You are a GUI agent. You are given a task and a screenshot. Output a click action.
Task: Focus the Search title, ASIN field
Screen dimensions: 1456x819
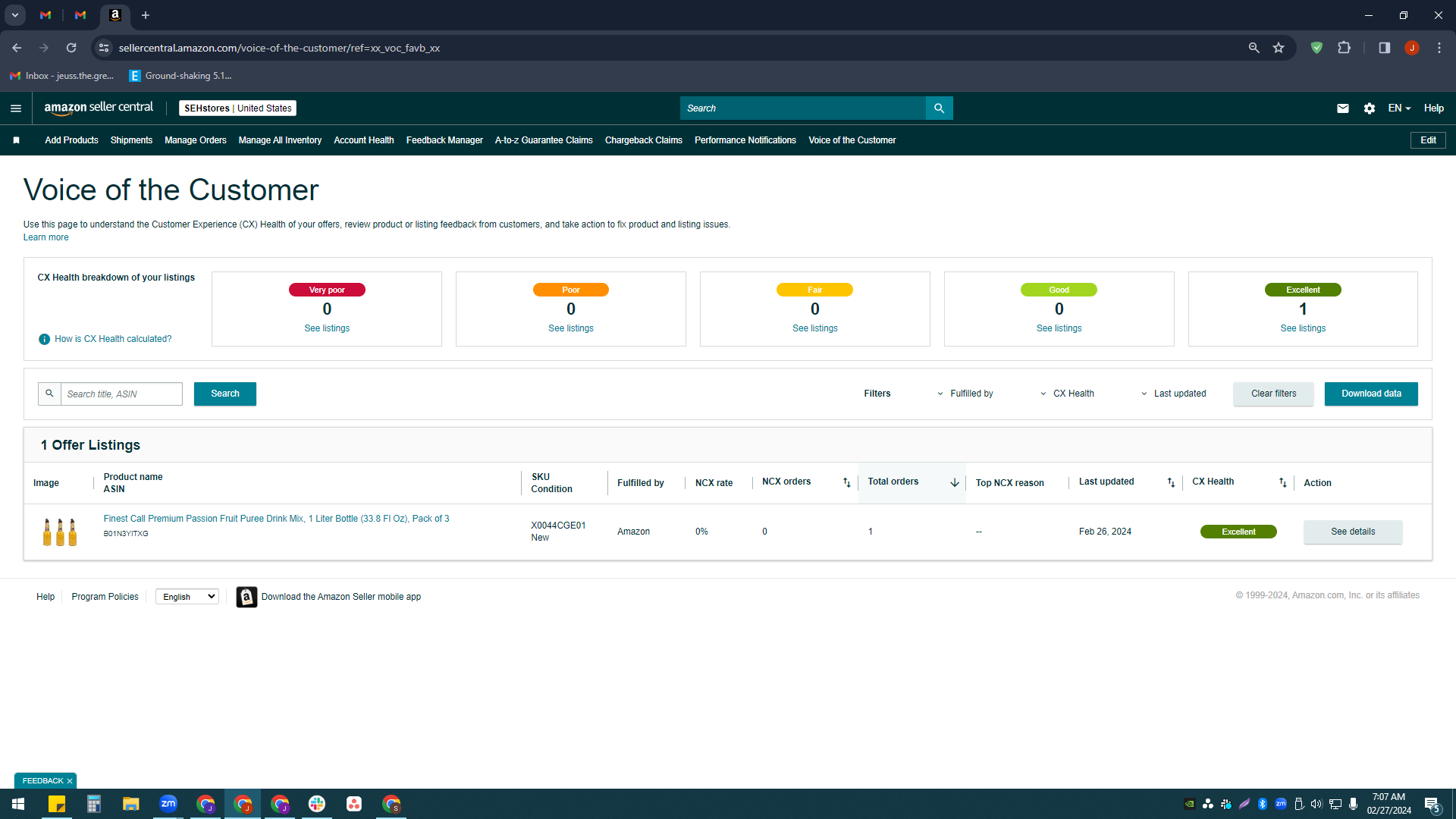click(121, 394)
